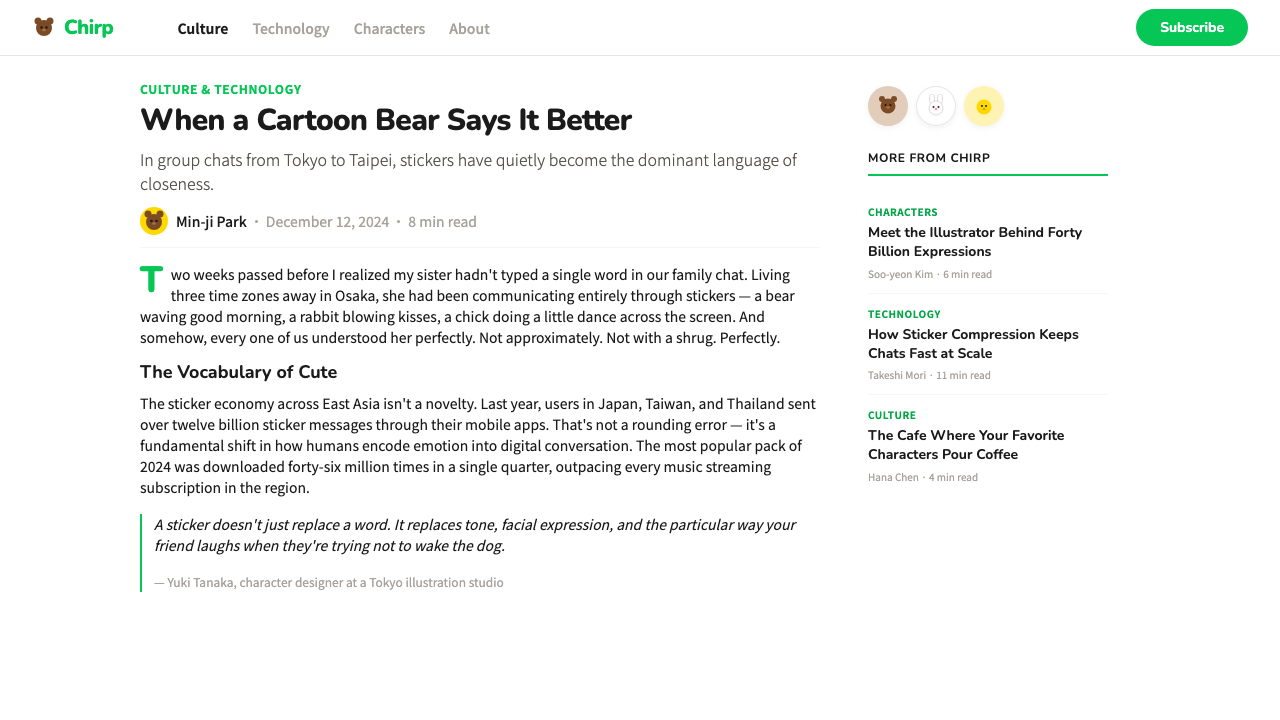Click author name Min-ji Park
This screenshot has height=720, width=1280.
211,221
